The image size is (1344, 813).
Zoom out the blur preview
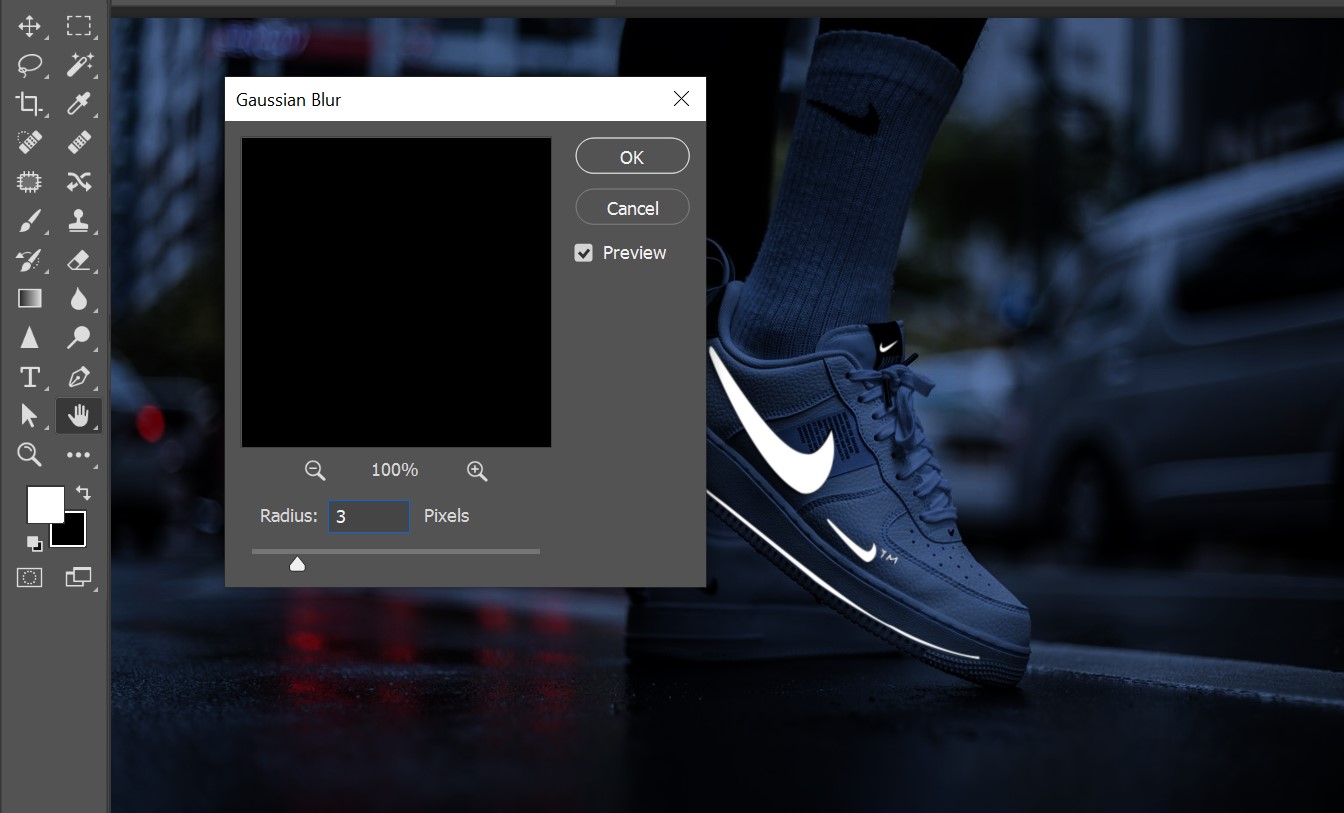[x=315, y=470]
